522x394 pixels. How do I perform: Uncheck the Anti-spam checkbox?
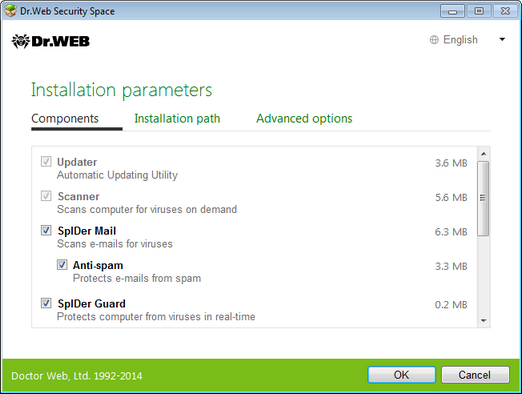(x=62, y=265)
